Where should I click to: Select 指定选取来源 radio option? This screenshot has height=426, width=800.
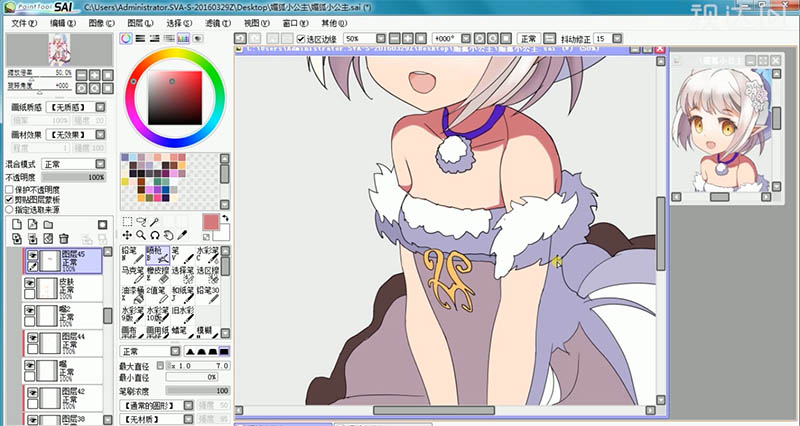point(9,210)
